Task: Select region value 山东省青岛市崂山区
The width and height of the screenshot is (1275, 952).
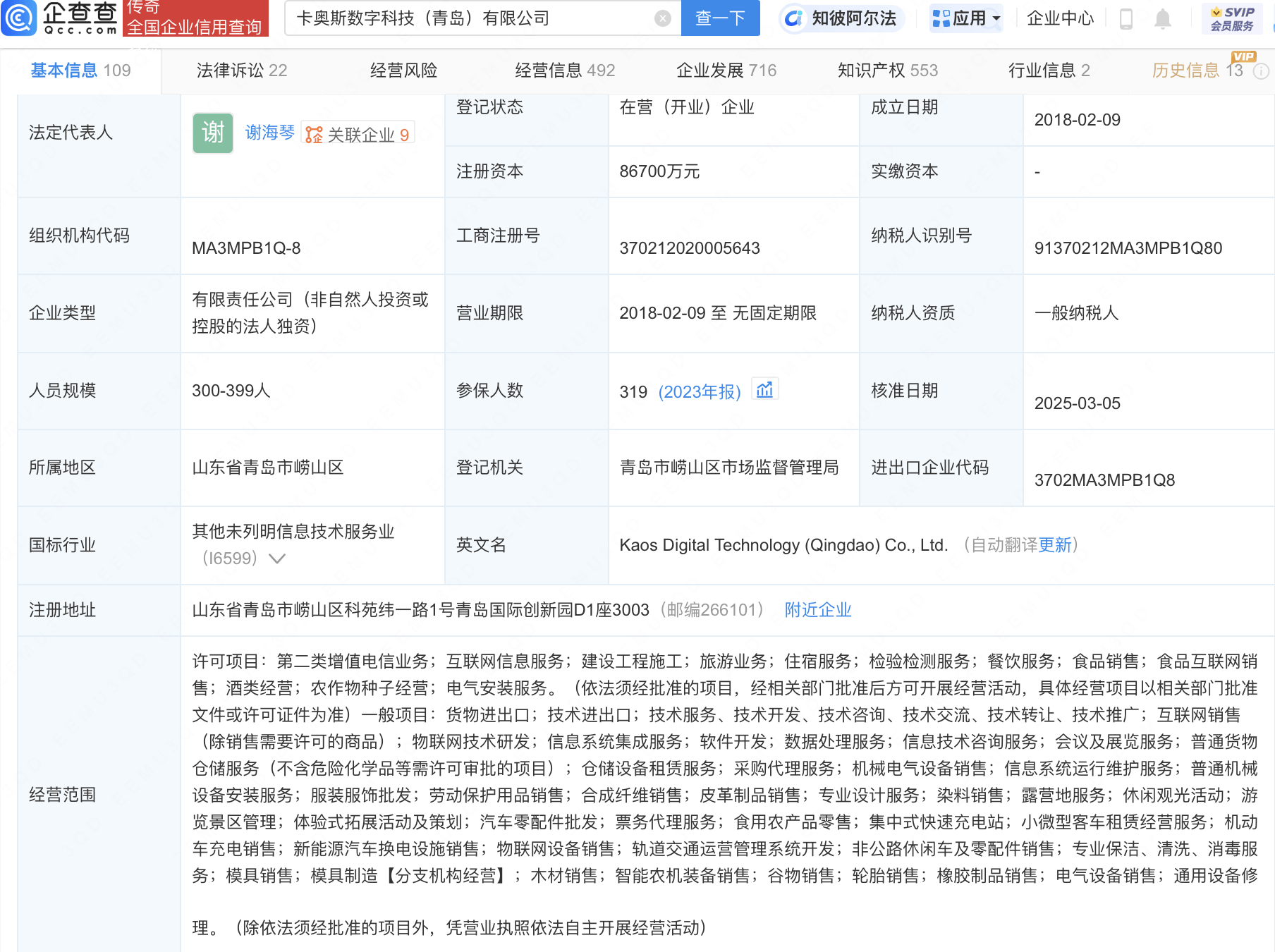Action: (x=268, y=468)
